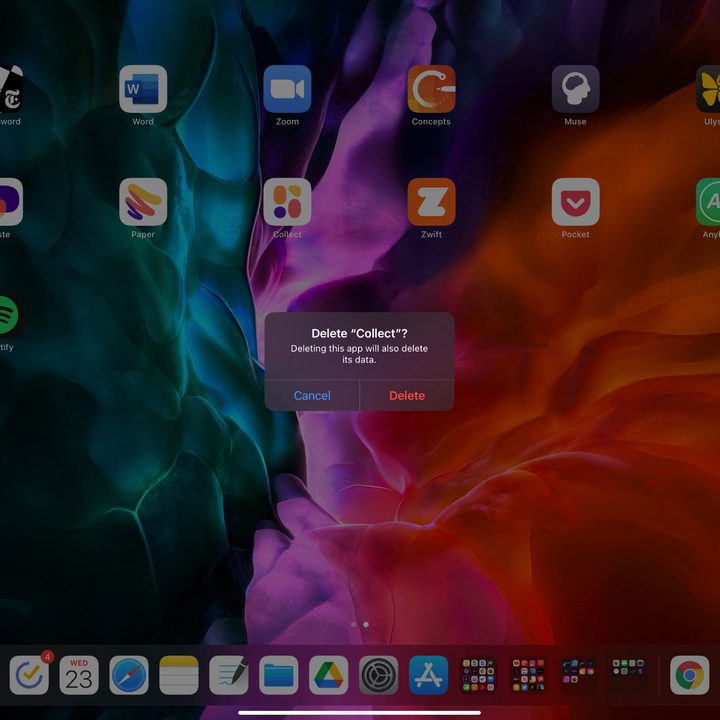Open the Files app in dock
This screenshot has height=720, width=720.
click(279, 675)
